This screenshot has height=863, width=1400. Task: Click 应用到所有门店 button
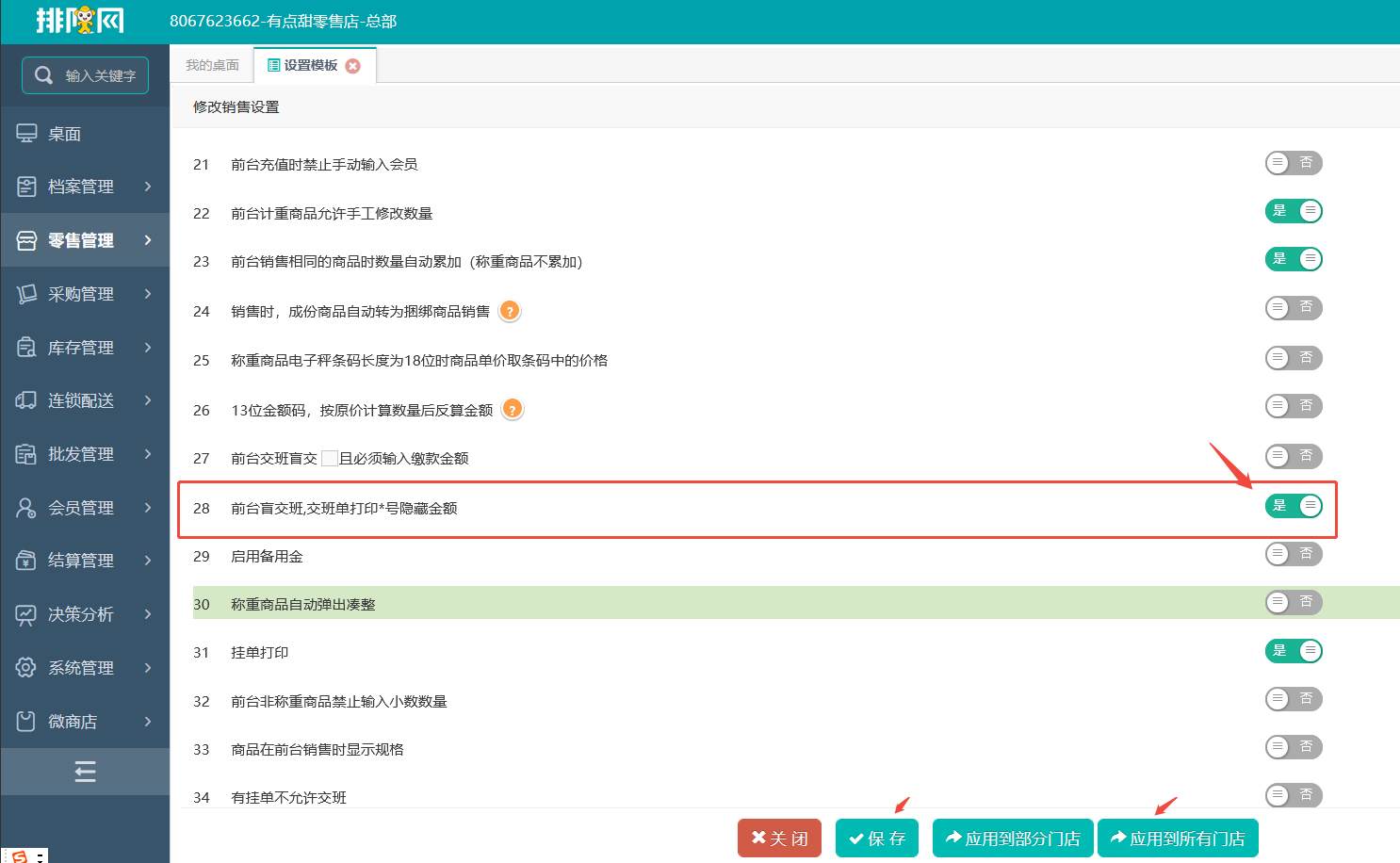(x=1178, y=839)
